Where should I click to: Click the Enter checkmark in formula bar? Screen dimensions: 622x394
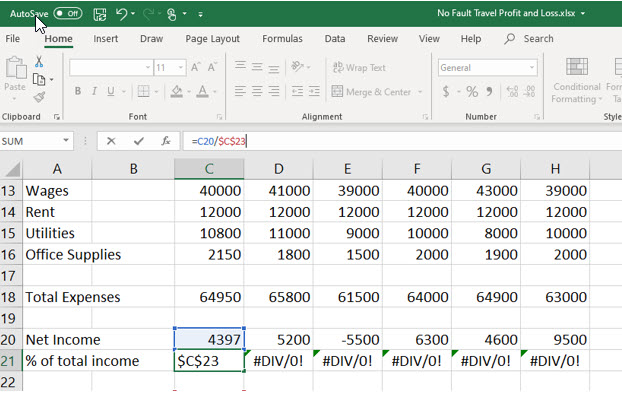[x=138, y=141]
